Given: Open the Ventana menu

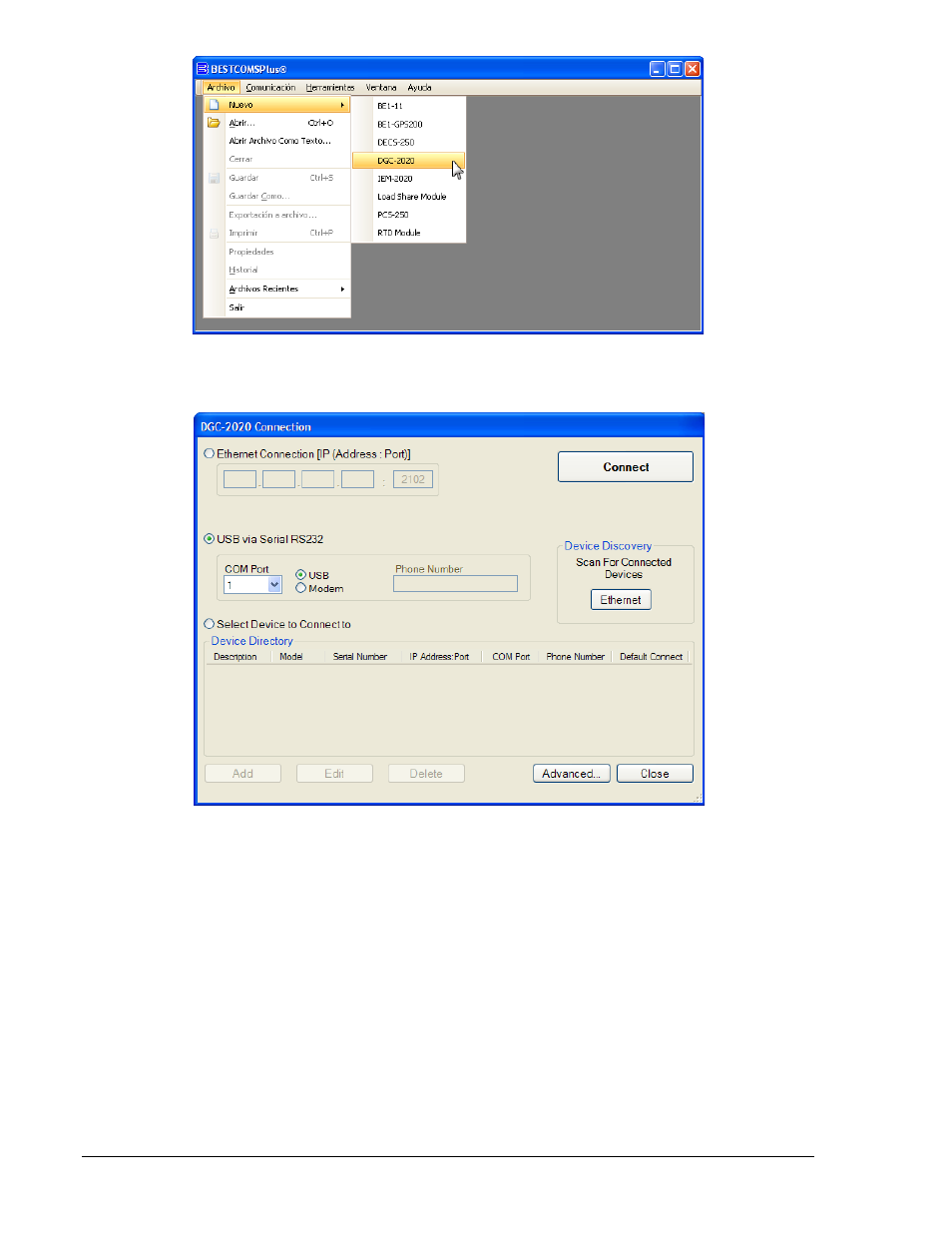Looking at the screenshot, I should click(x=381, y=88).
